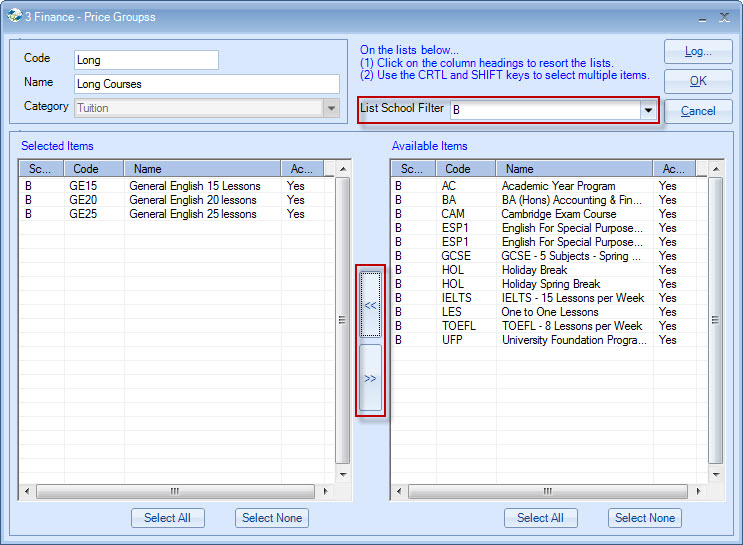Confirm with the OK button
Screen dimensions: 743x545
click(698, 81)
